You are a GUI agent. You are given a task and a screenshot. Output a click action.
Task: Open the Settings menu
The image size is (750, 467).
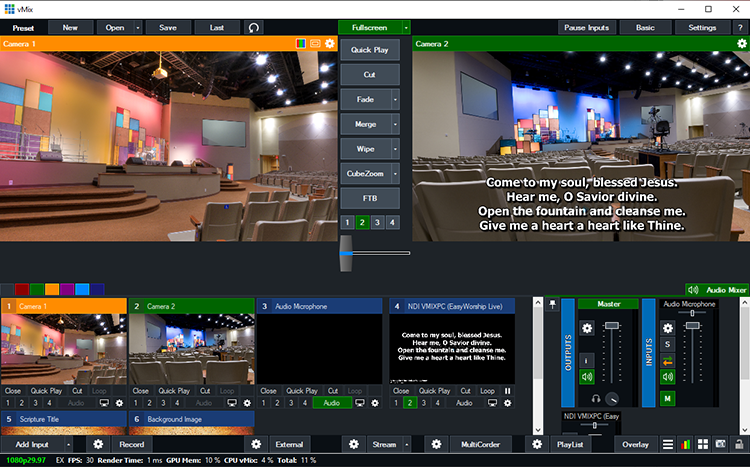[702, 27]
